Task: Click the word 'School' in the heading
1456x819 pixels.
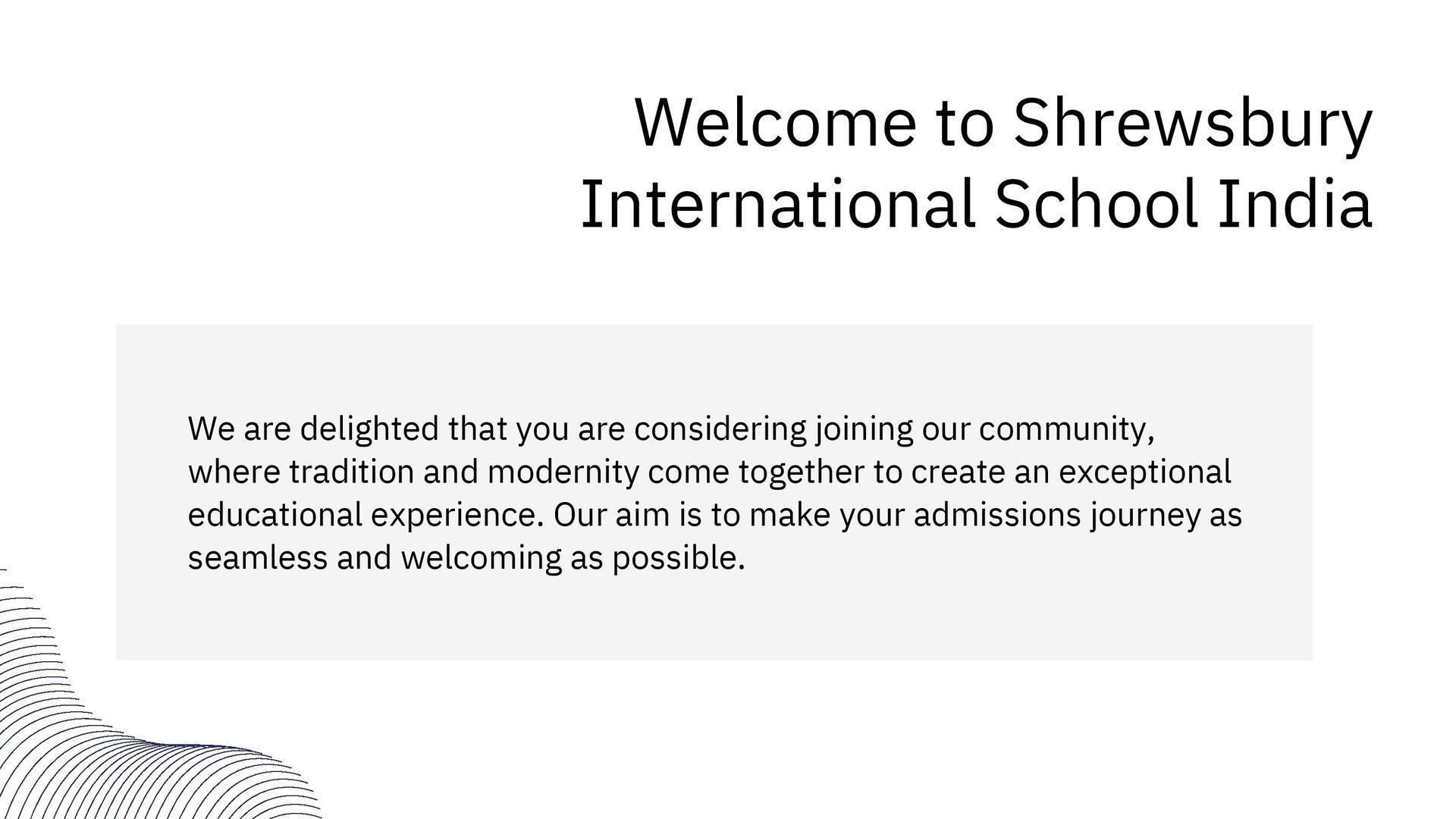Action: click(1097, 204)
